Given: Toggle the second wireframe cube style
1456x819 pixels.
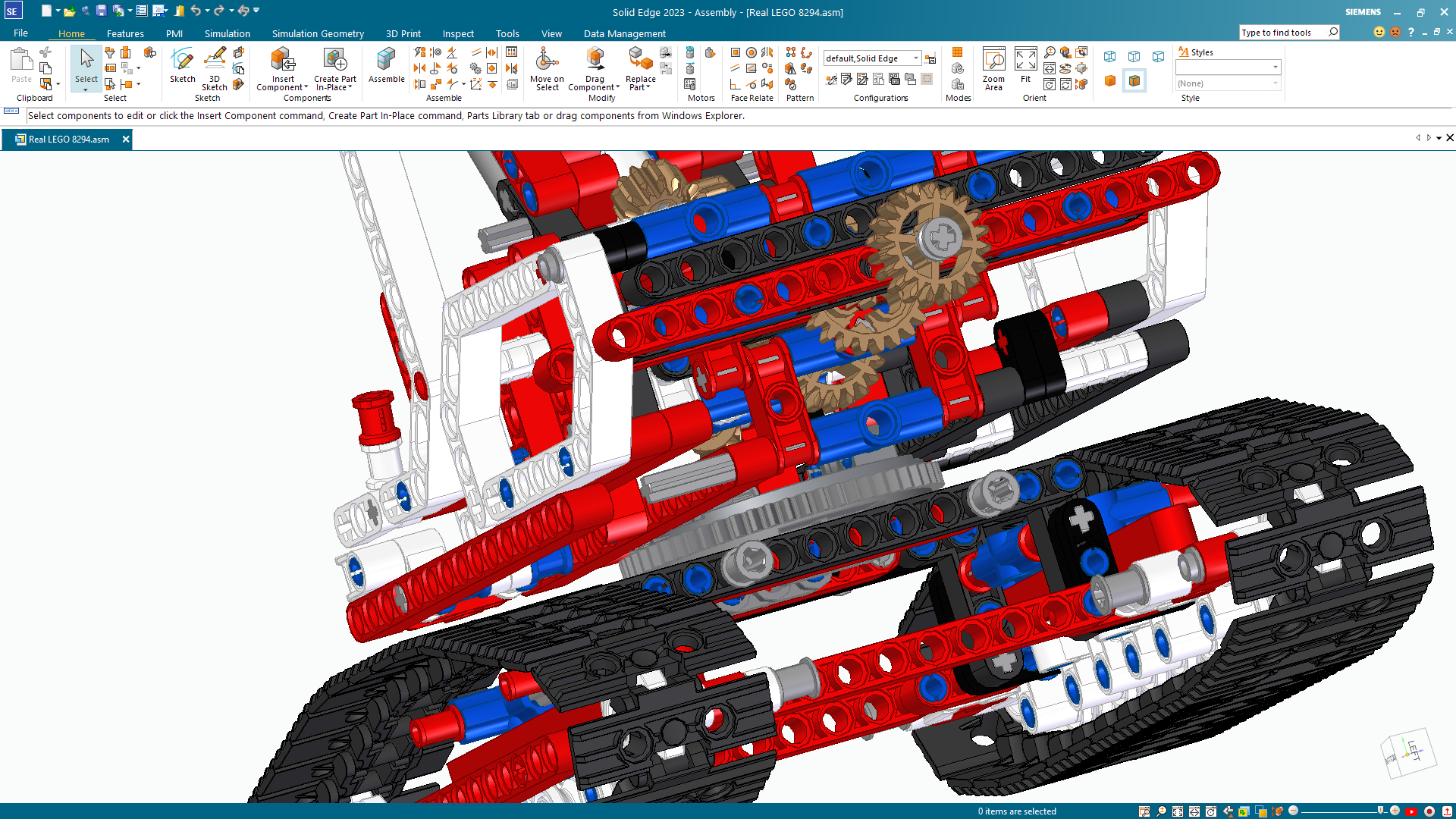Looking at the screenshot, I should [x=1134, y=56].
